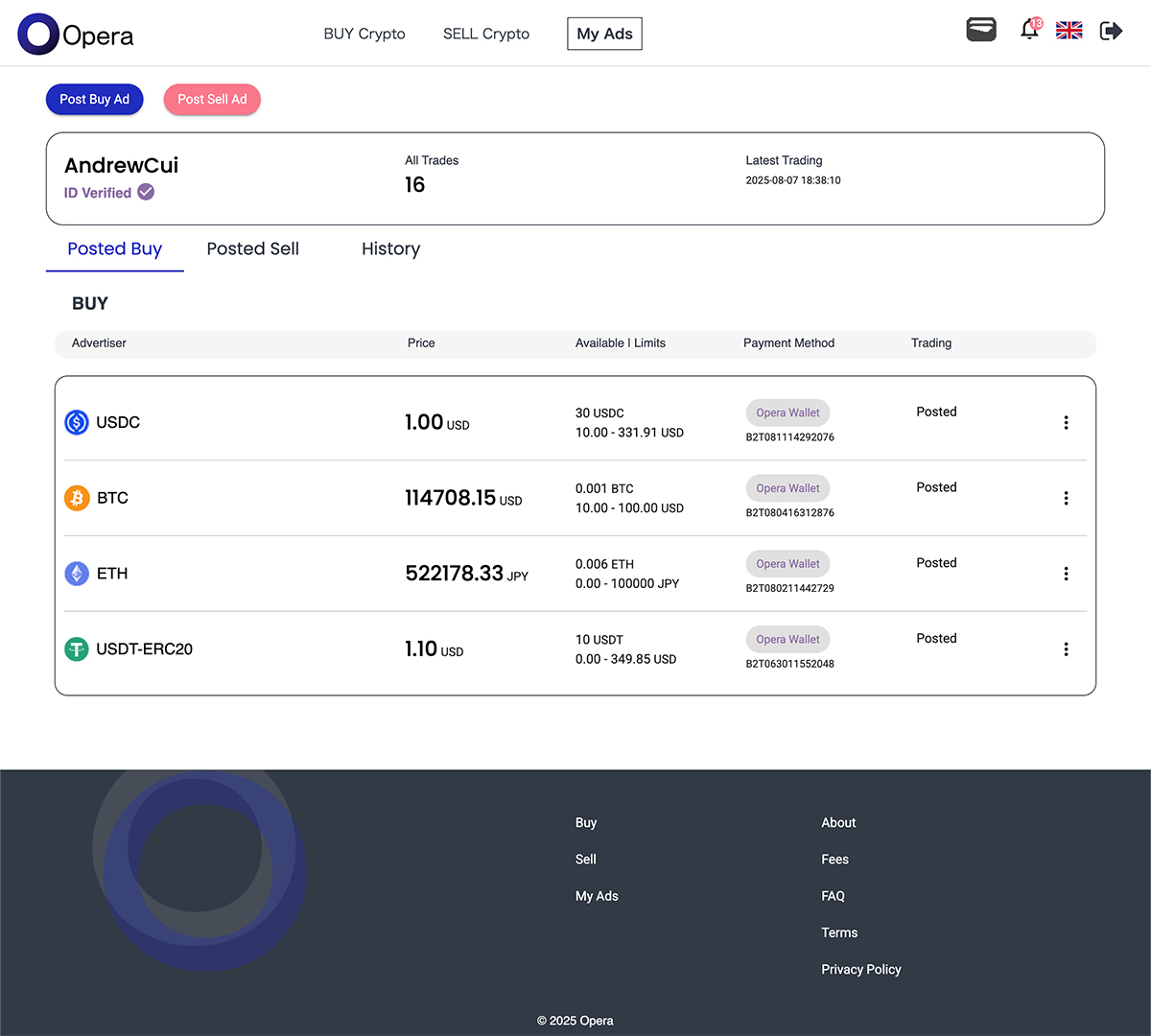Expand three-dot menu for ETH ad
This screenshot has height=1036, width=1151.
1066,574
